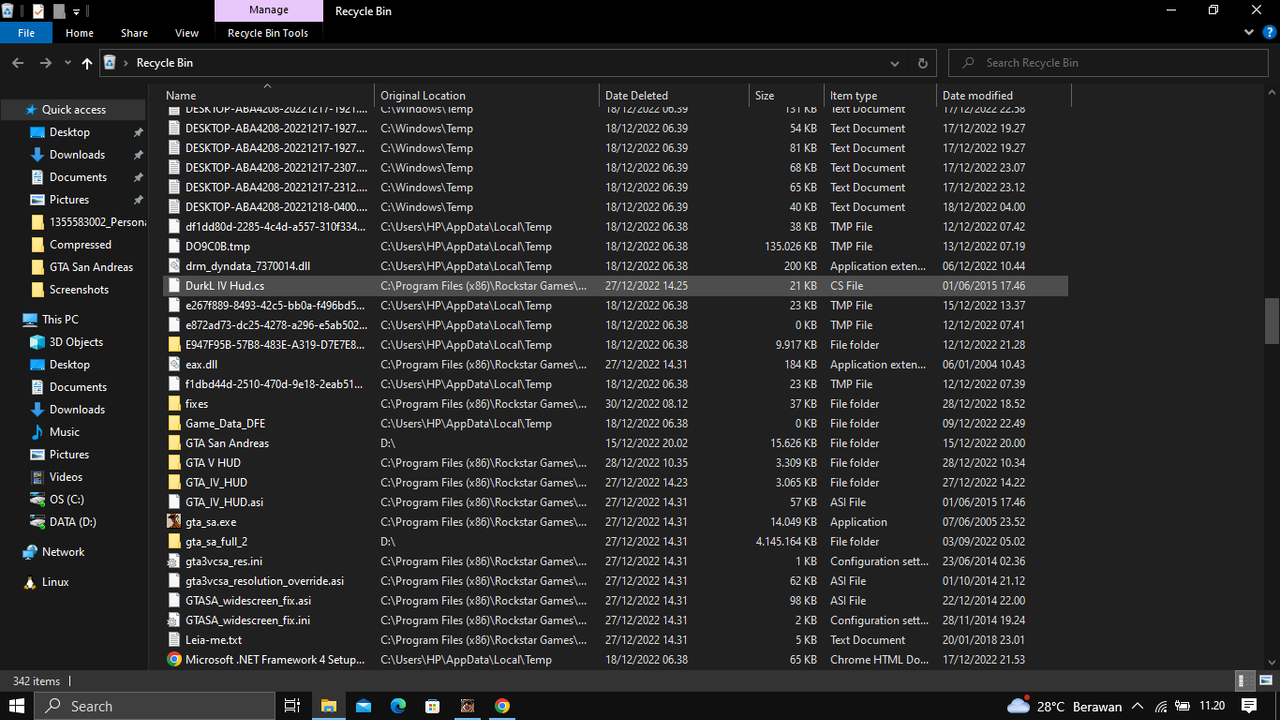Sort by the Name column header
The width and height of the screenshot is (1280, 720).
[x=268, y=96]
